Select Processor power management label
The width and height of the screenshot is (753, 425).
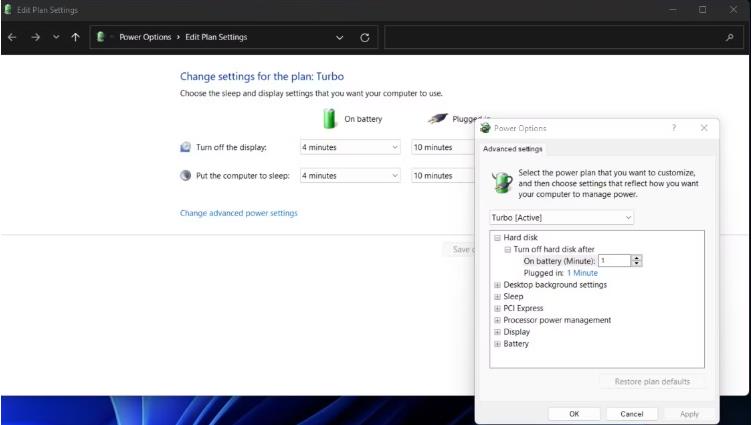pyautogui.click(x=557, y=320)
